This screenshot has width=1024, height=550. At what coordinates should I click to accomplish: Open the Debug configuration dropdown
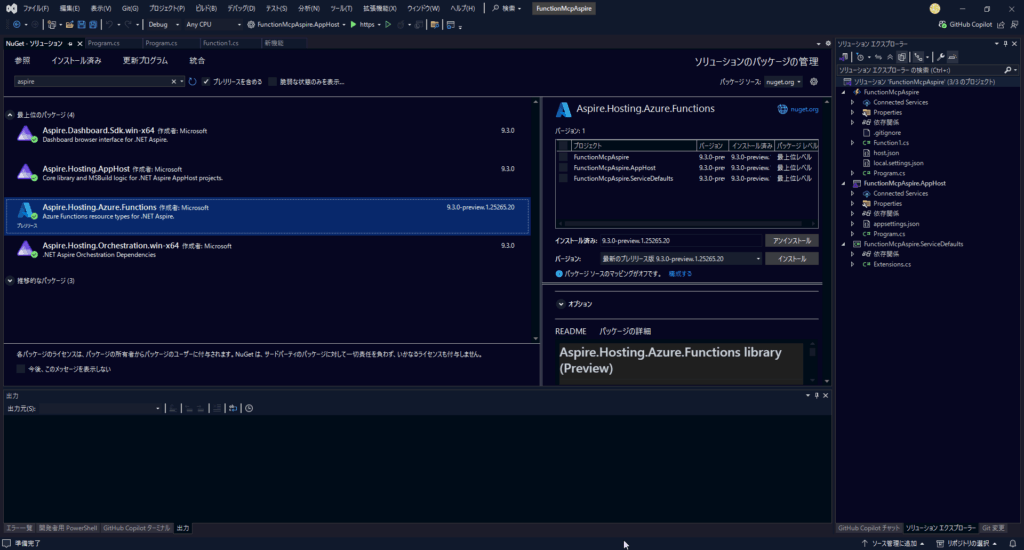(163, 25)
